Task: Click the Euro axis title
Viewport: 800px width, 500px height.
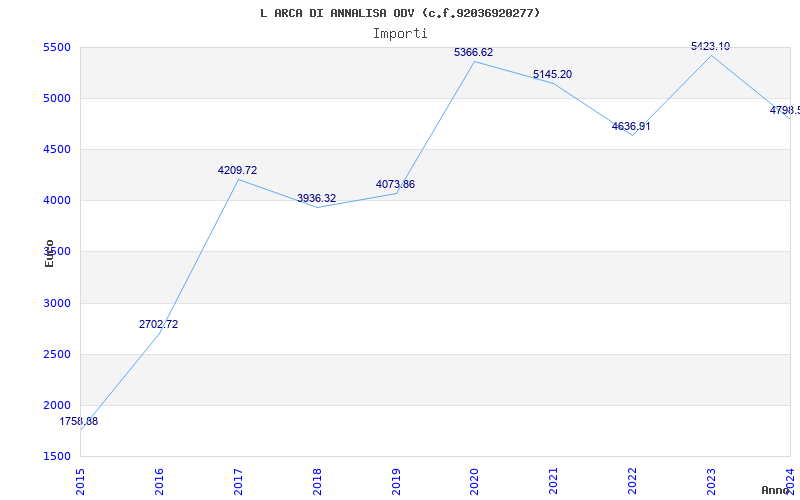Action: (x=49, y=253)
